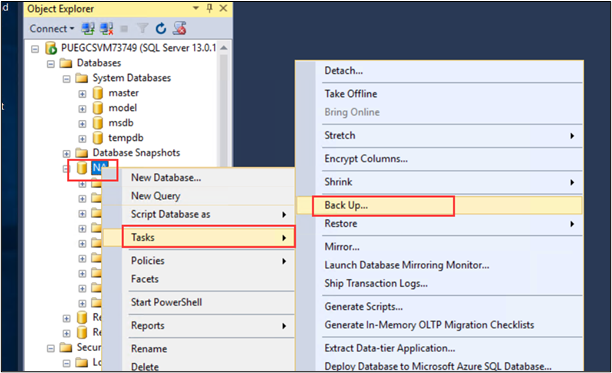Click the server icon with green arrow
Screen dimensions: 612x373
51,48
